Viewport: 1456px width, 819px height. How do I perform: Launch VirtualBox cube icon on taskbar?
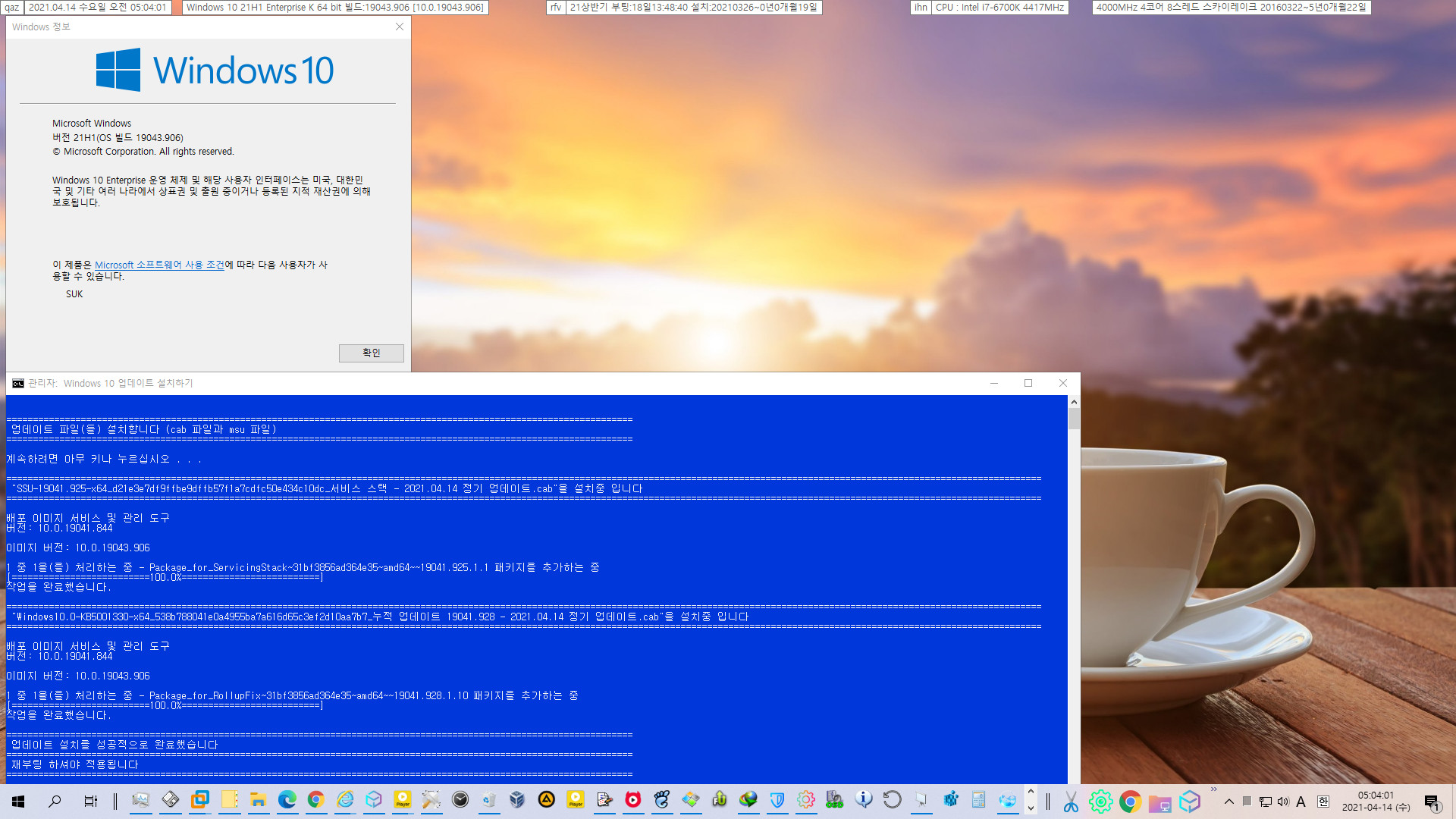point(517,799)
